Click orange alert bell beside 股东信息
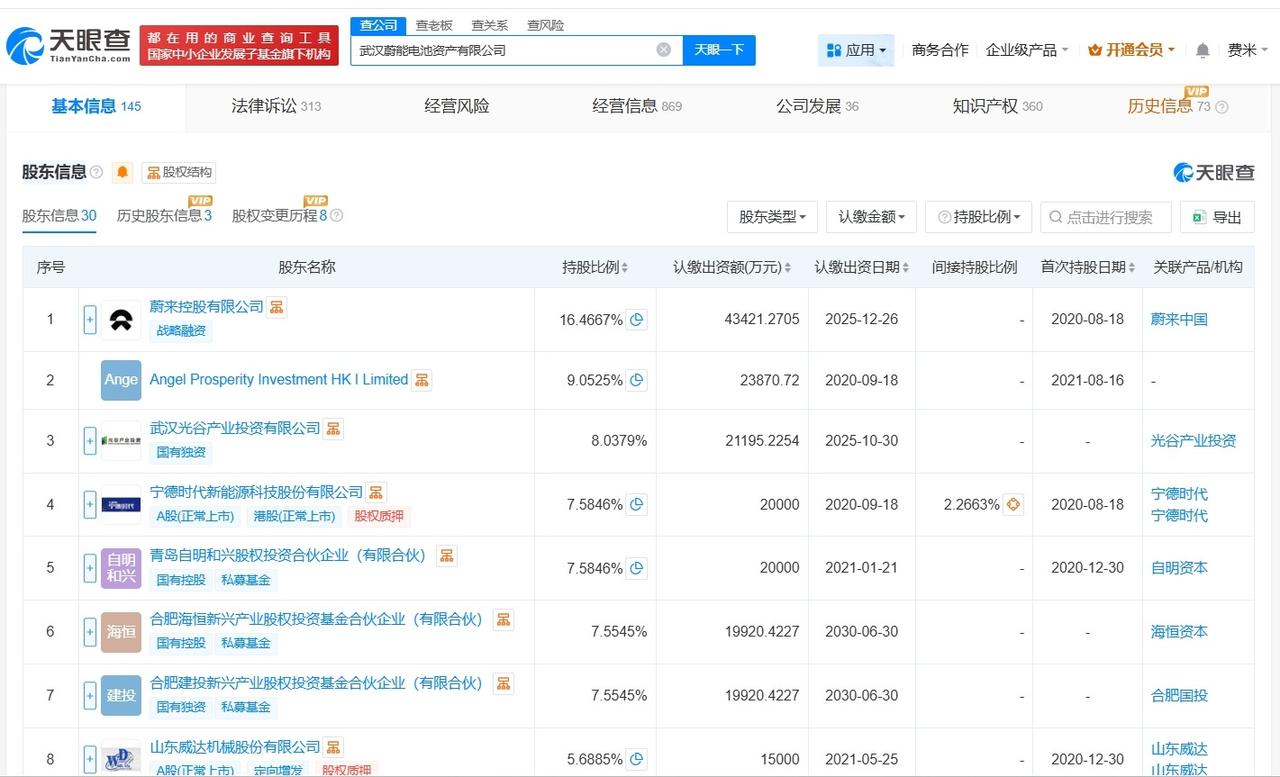The width and height of the screenshot is (1280, 777). point(122,172)
